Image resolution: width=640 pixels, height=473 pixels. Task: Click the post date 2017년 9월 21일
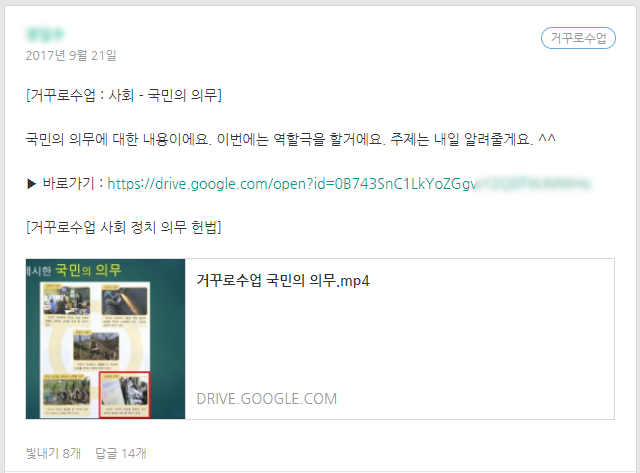(71, 55)
